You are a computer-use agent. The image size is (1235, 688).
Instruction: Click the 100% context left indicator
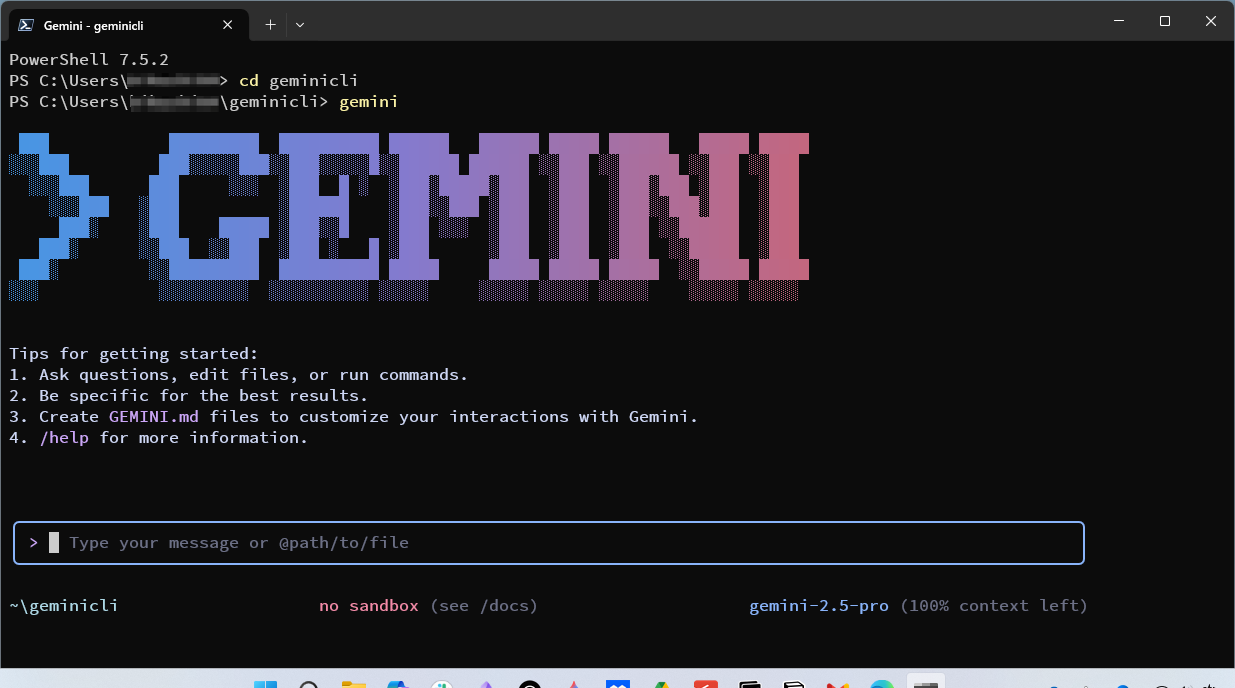point(993,605)
